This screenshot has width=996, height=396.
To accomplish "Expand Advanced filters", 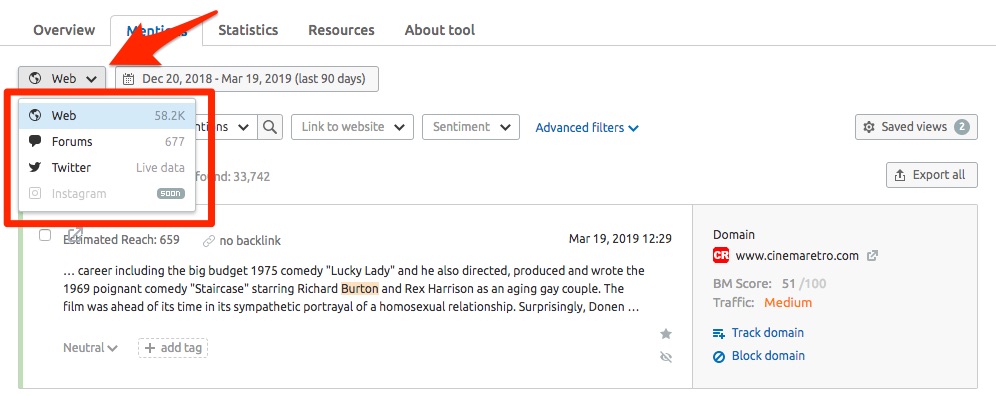I will pyautogui.click(x=587, y=128).
